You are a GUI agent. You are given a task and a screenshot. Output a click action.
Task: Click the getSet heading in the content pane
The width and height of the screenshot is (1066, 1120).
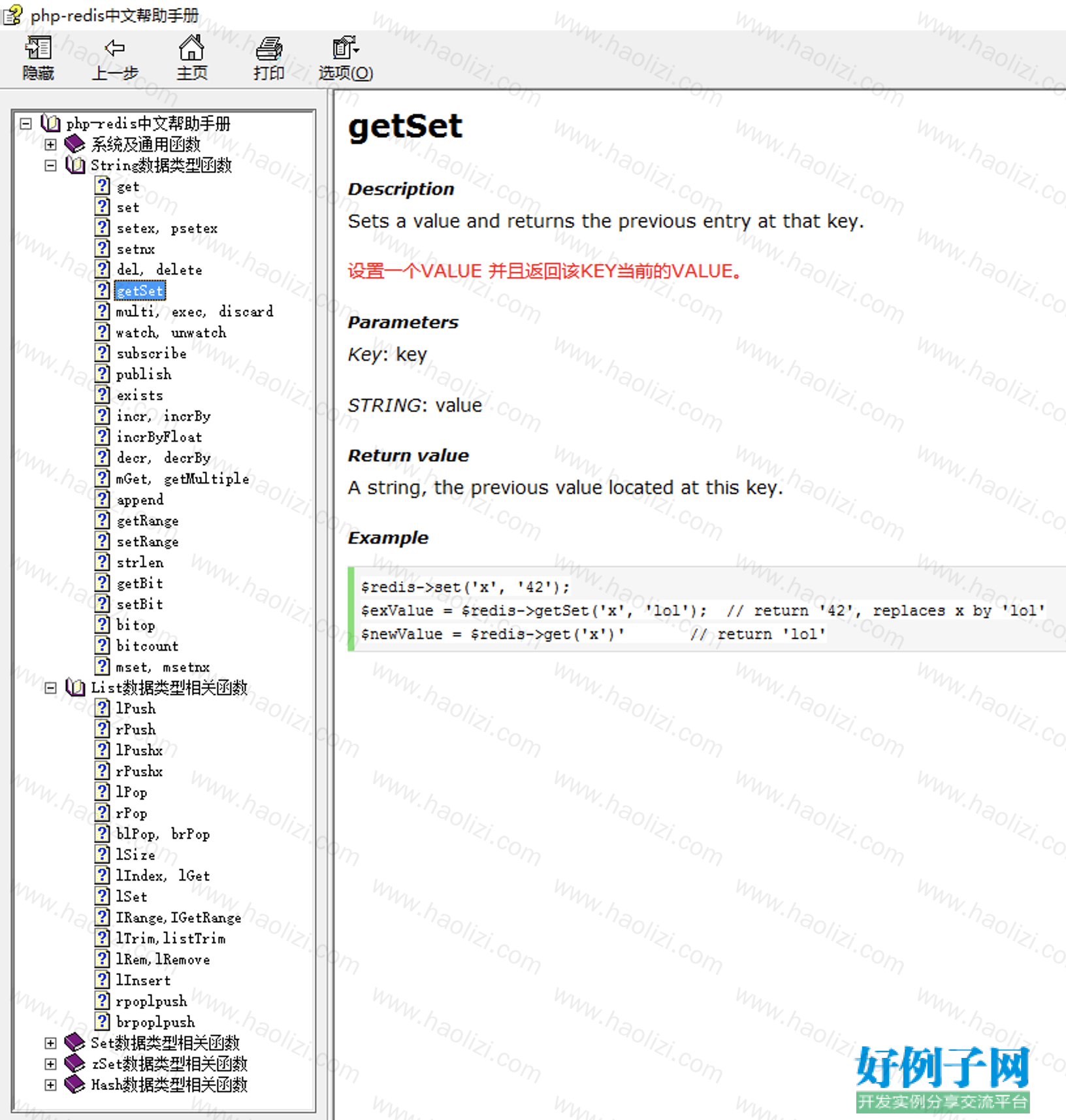point(405,126)
